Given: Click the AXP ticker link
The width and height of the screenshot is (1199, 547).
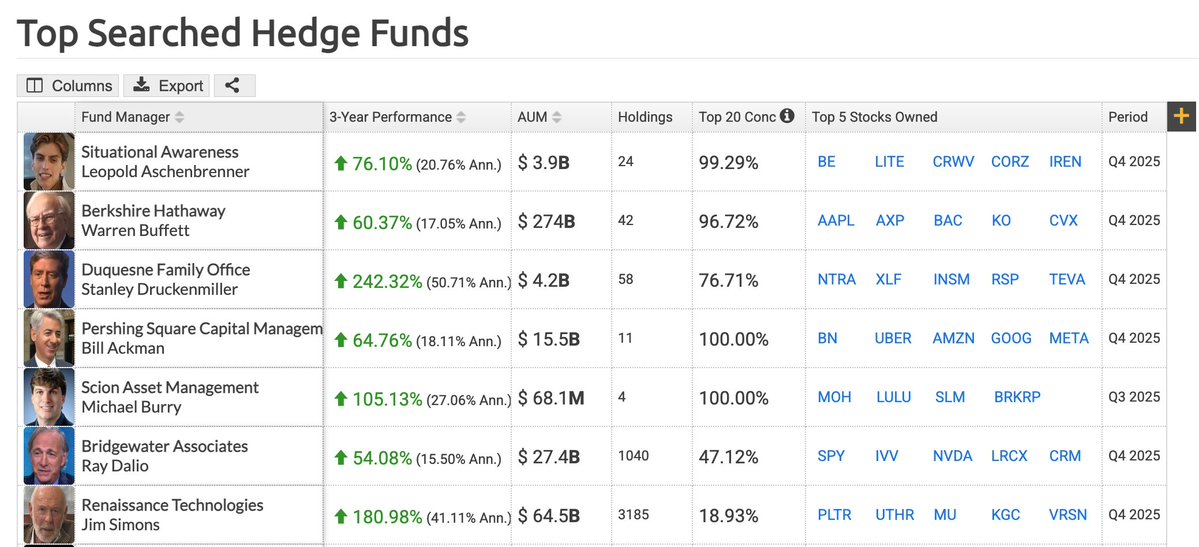Looking at the screenshot, I should (890, 221).
